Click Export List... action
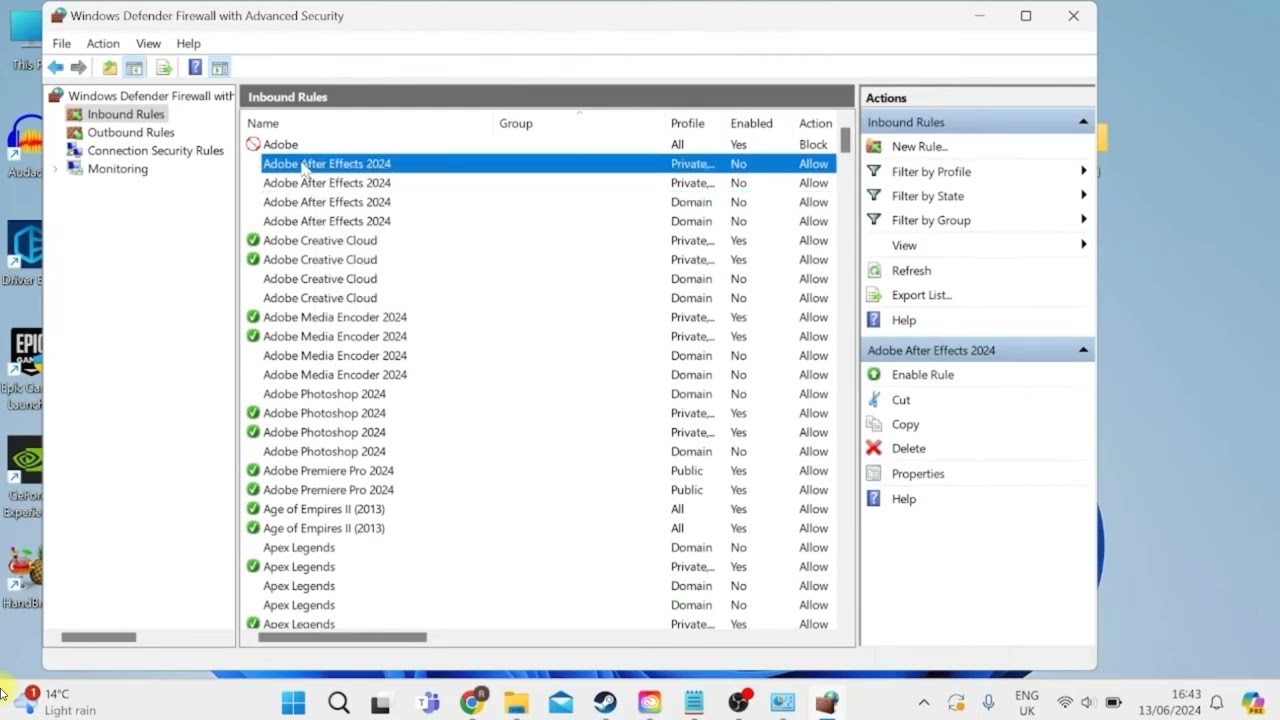Viewport: 1280px width, 720px height. pyautogui.click(x=922, y=295)
